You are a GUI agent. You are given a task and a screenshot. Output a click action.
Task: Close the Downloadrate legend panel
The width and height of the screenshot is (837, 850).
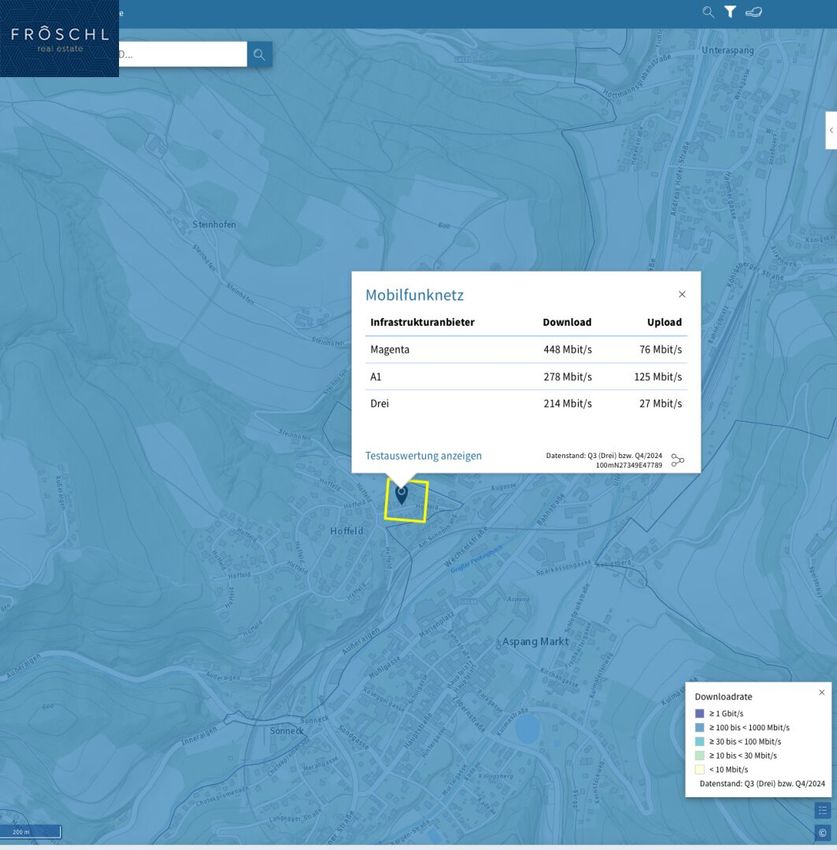pos(822,692)
